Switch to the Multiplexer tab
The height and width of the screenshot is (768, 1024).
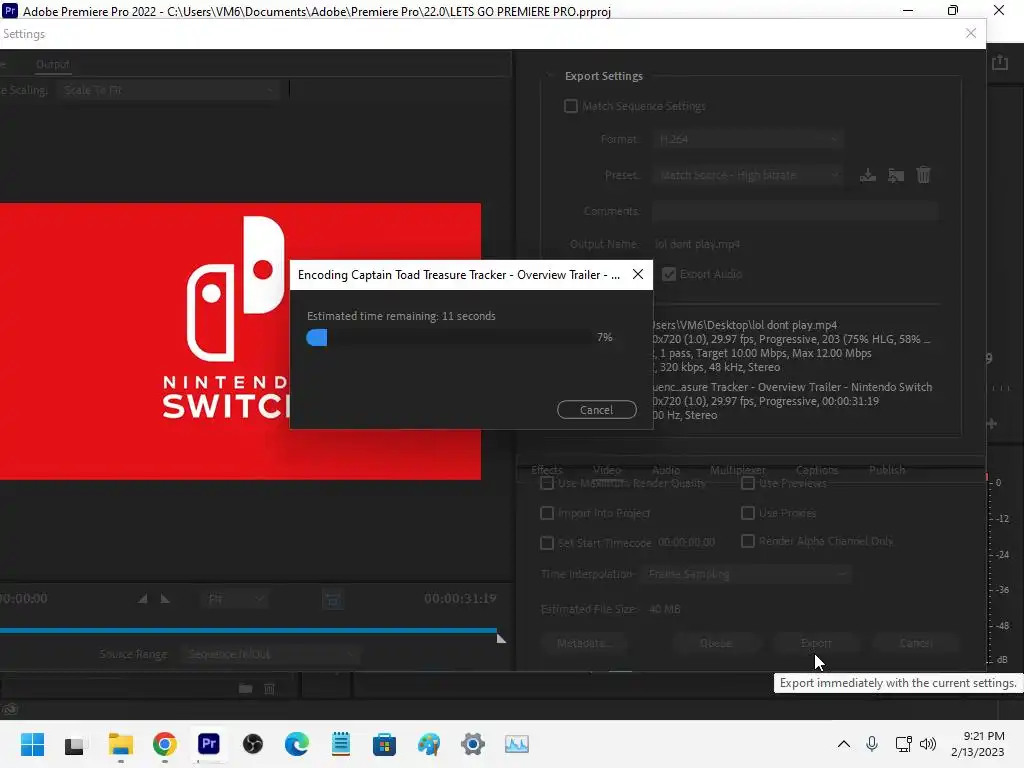click(737, 470)
